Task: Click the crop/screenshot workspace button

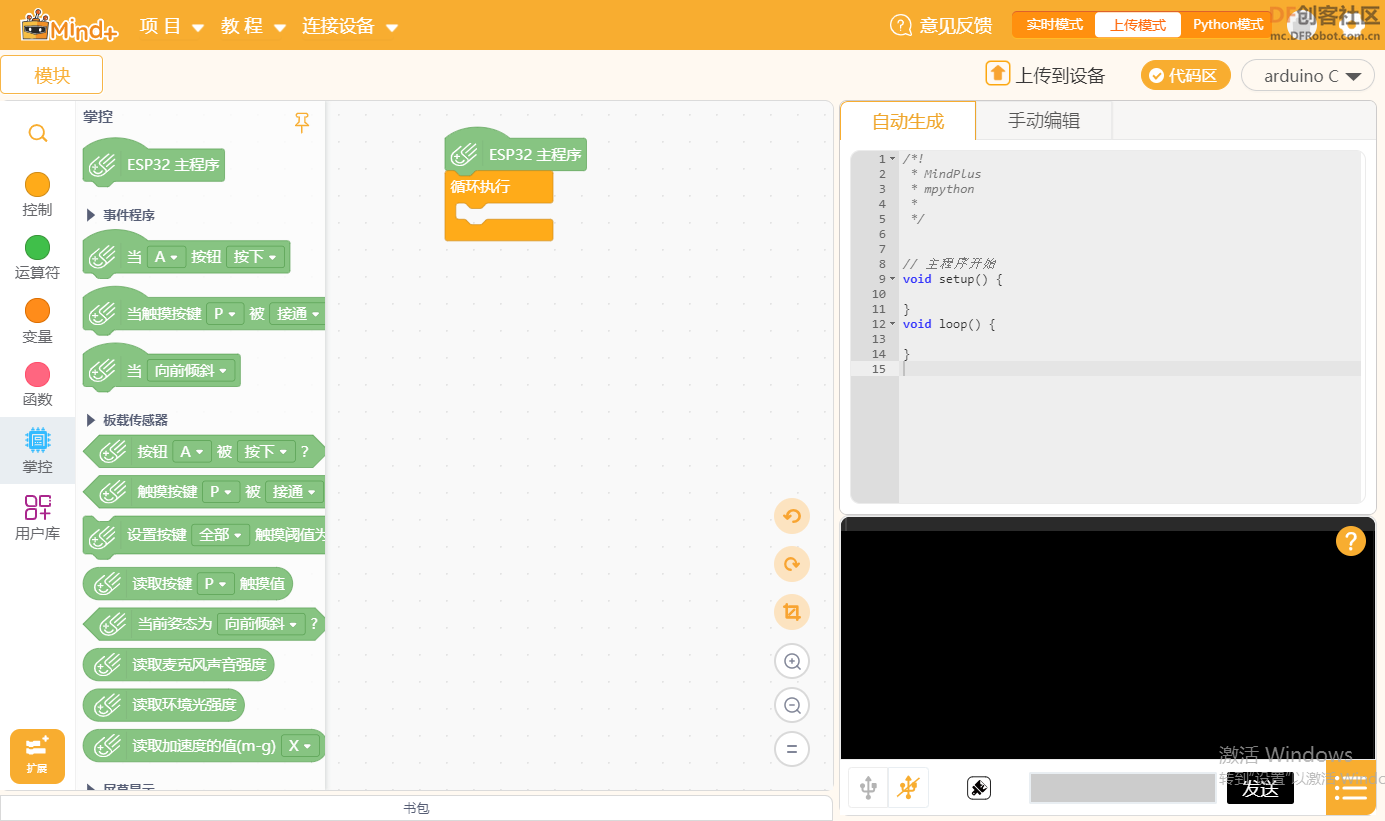Action: 792,612
